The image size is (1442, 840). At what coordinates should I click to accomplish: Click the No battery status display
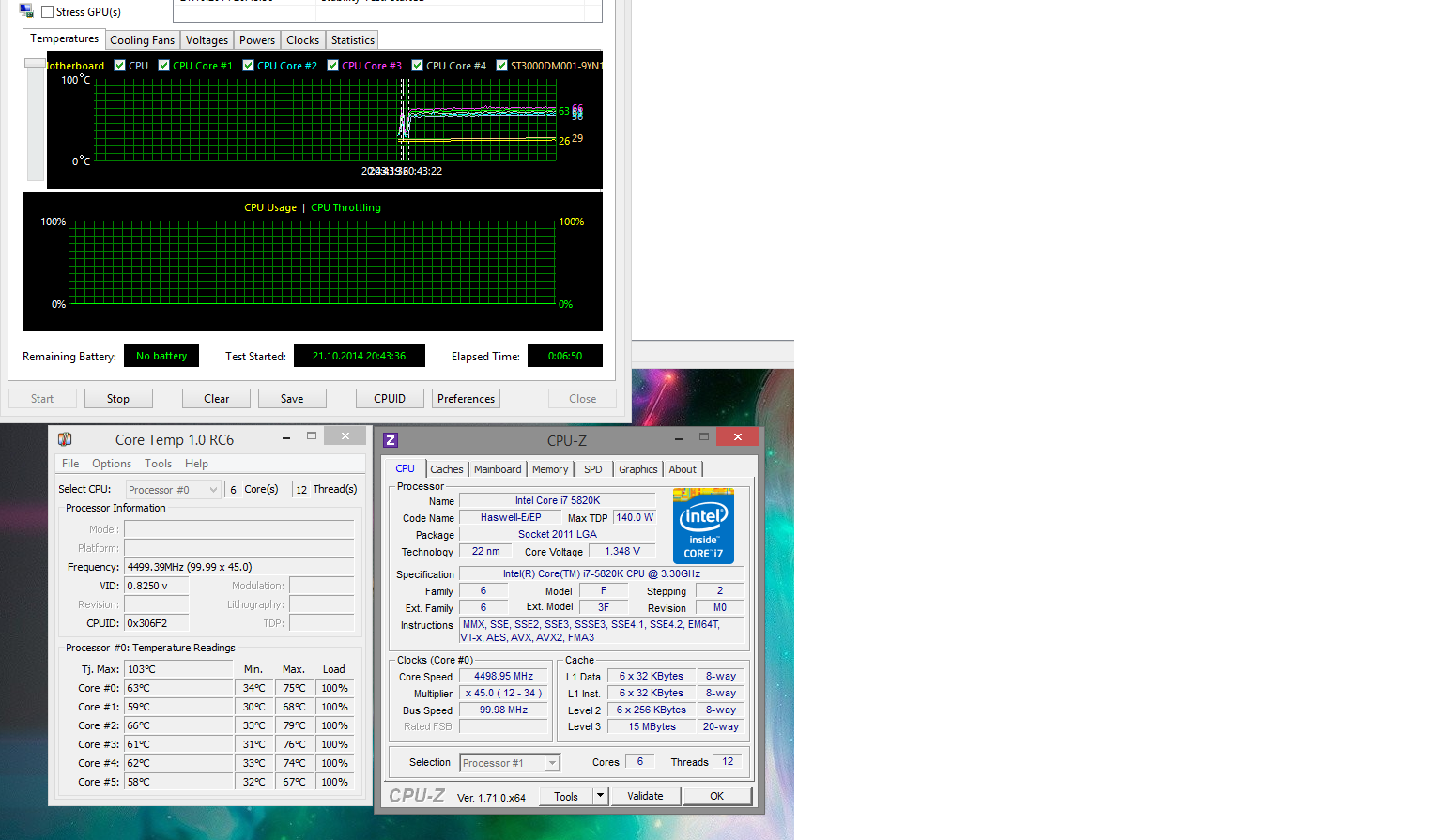[x=161, y=356]
